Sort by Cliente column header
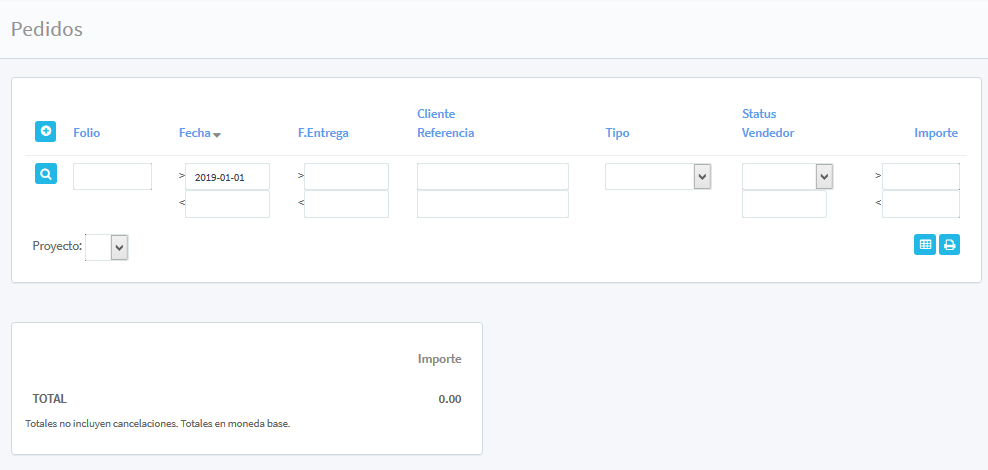Screen dimensions: 988x470 point(436,114)
